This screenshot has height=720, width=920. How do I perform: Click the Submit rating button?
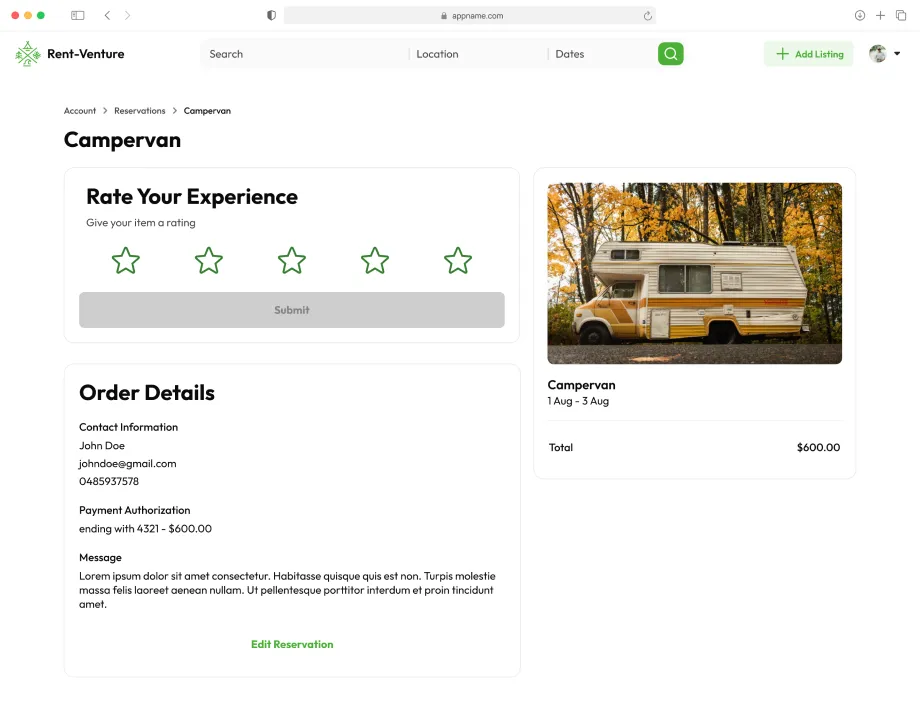292,310
